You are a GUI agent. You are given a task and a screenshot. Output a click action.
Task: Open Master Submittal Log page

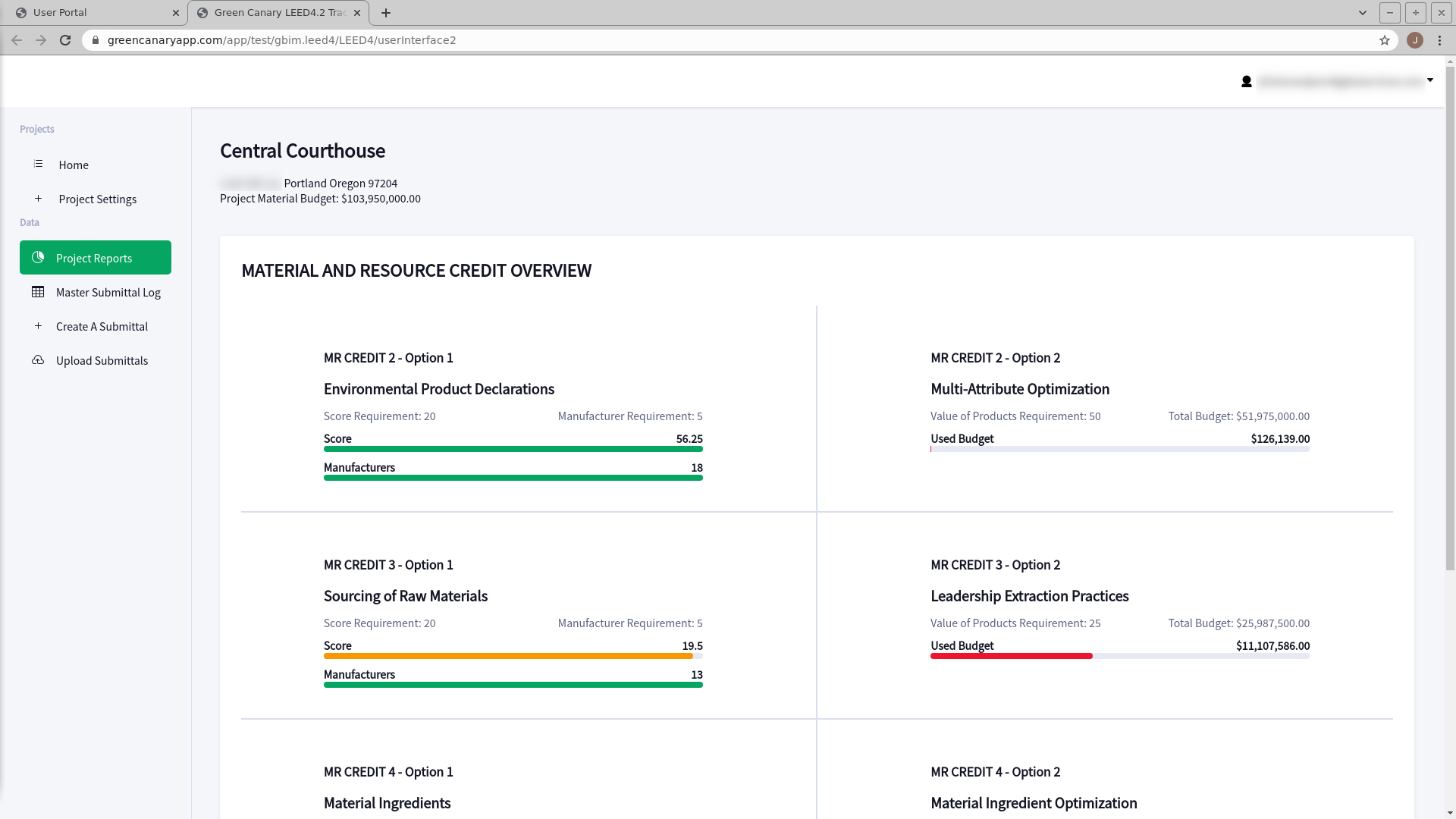click(x=108, y=292)
